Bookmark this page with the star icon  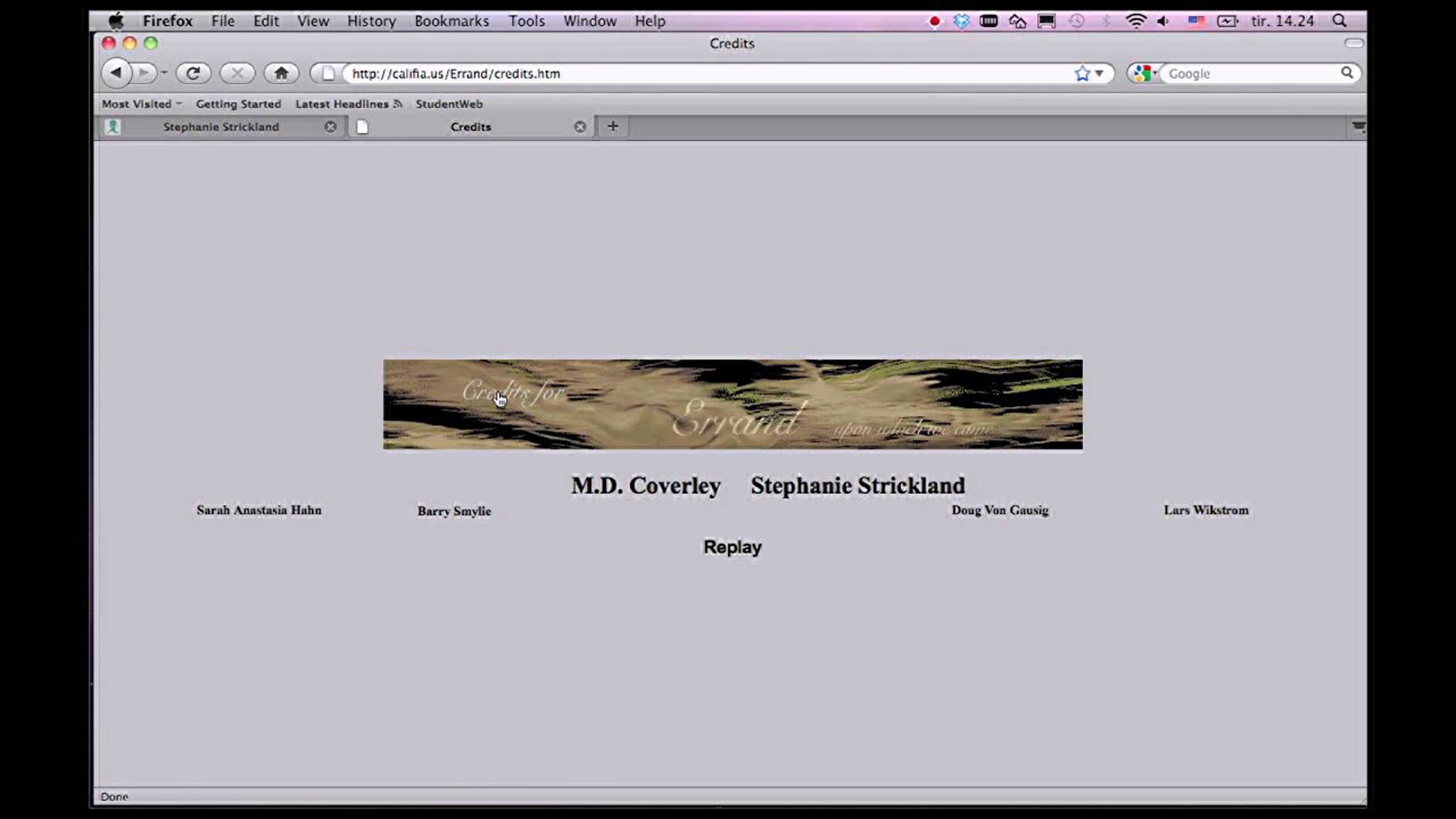(1082, 73)
